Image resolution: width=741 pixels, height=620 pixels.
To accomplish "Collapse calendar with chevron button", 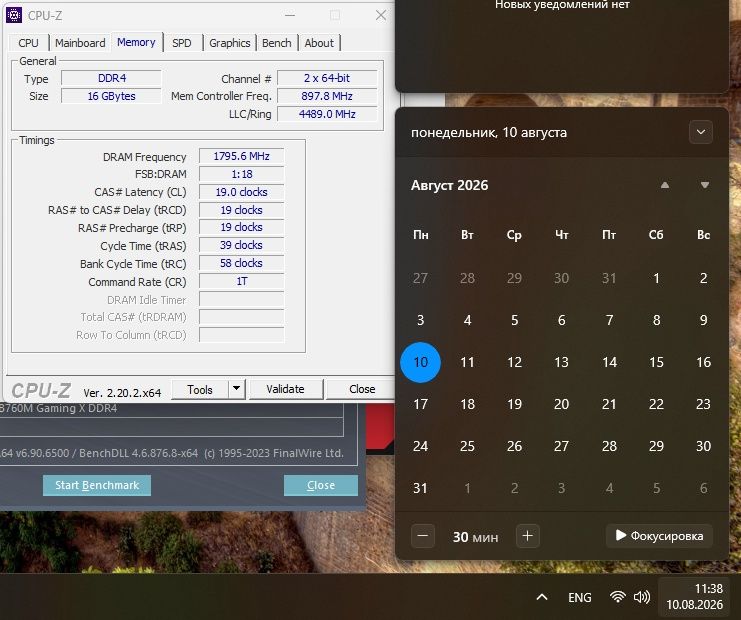I will click(x=701, y=132).
